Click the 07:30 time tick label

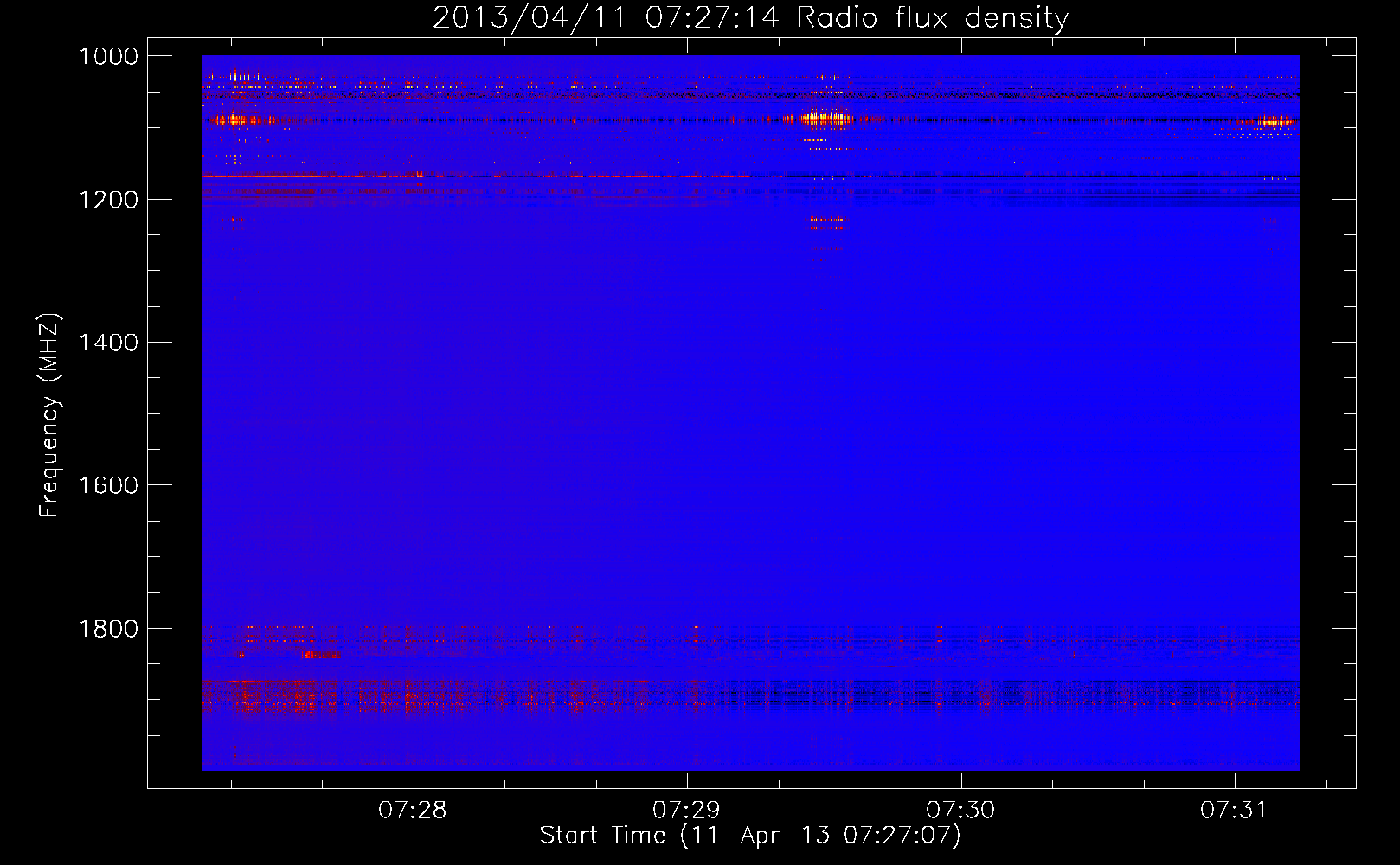[960, 811]
